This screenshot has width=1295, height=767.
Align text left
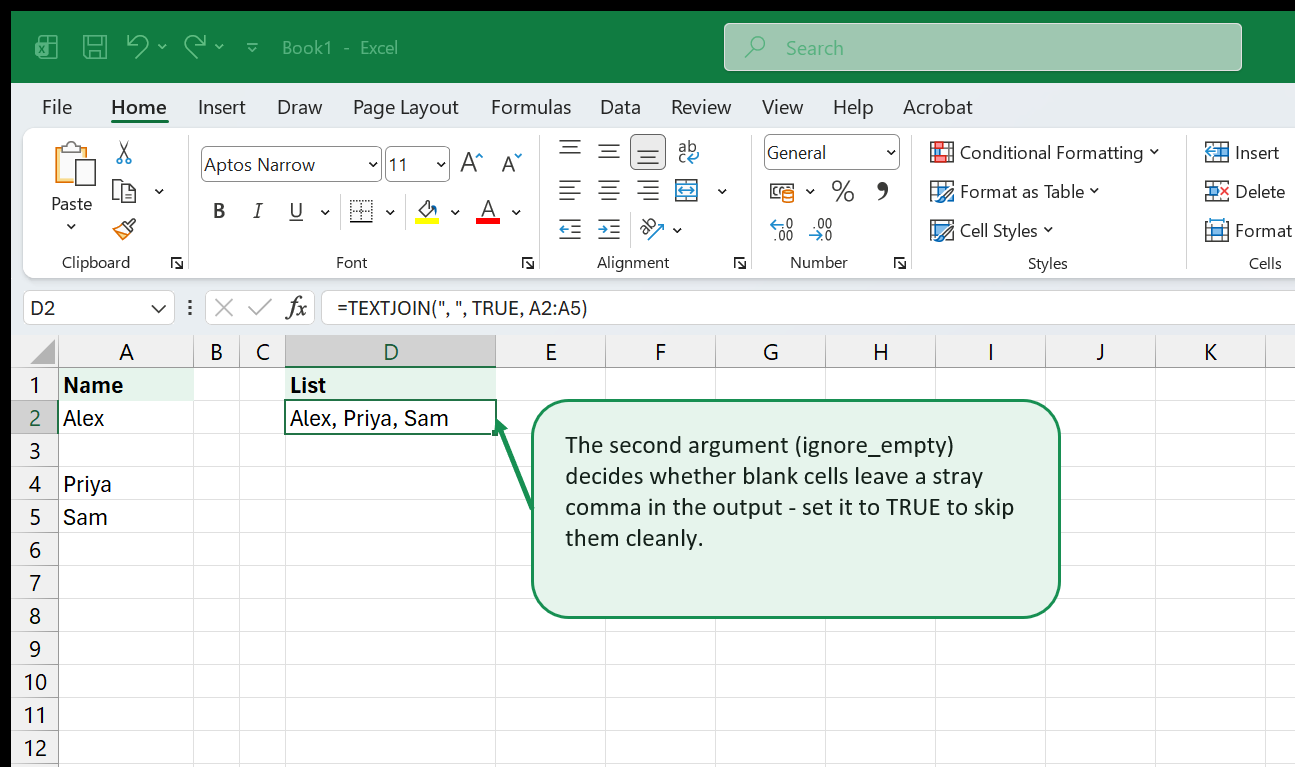coord(570,191)
